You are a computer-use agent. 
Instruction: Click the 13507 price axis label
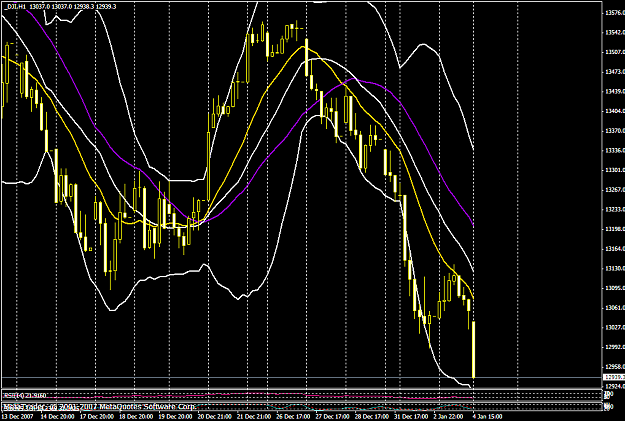click(x=615, y=52)
